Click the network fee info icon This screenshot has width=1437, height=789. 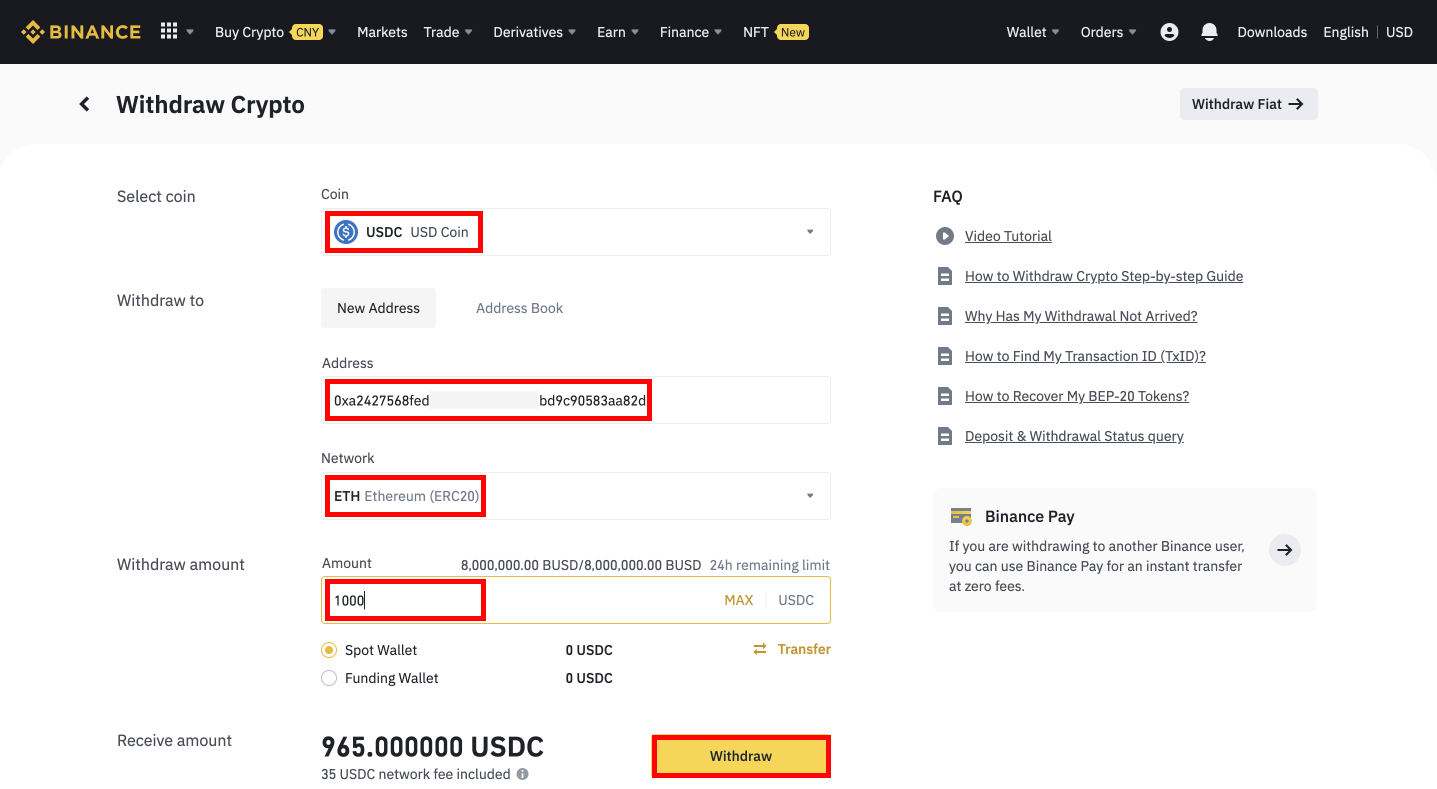[x=522, y=774]
